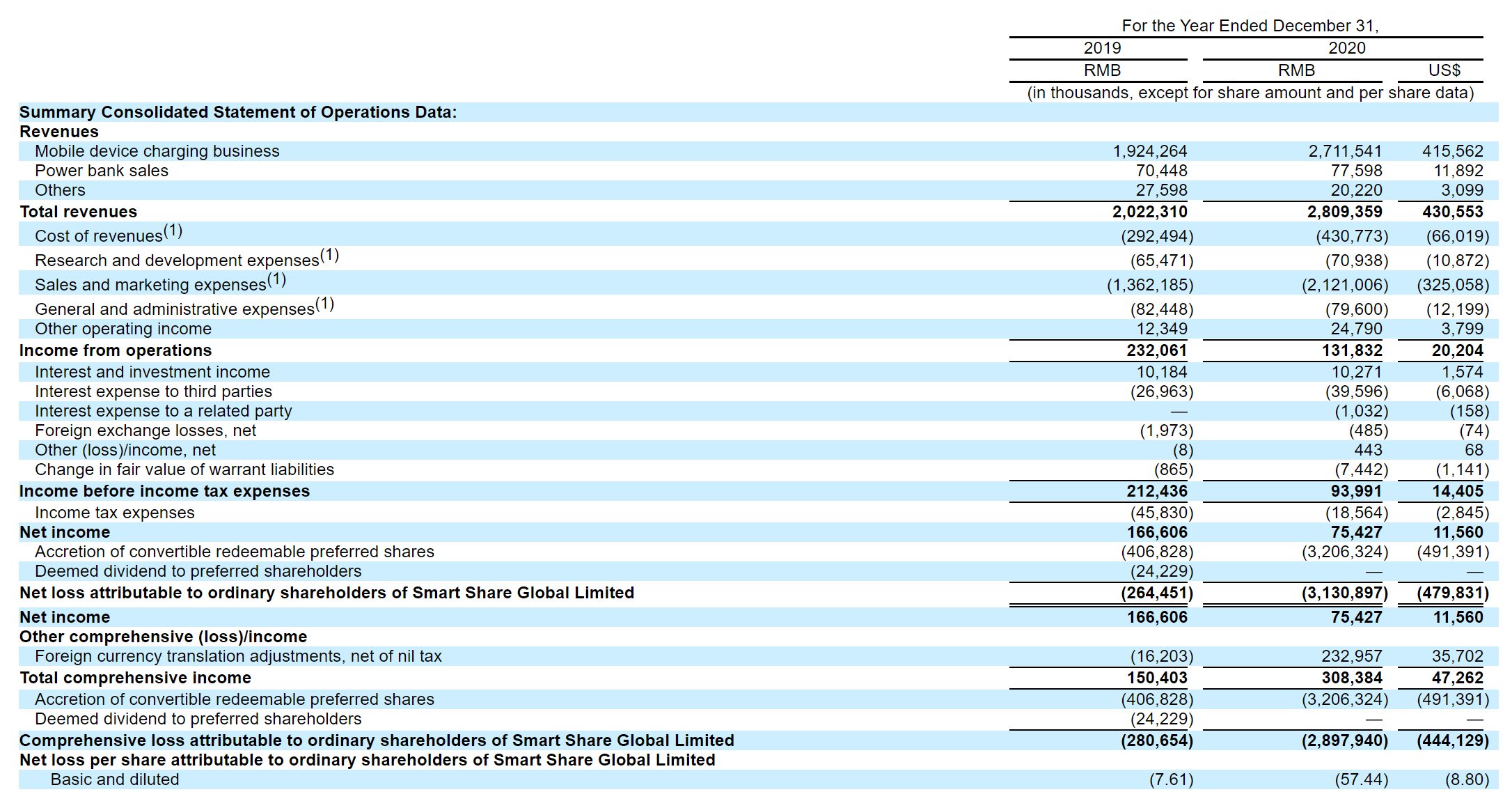Click 2019 mobile device charging value 1,924,264
Viewport: 1512px width, 808px height.
pyautogui.click(x=1149, y=151)
